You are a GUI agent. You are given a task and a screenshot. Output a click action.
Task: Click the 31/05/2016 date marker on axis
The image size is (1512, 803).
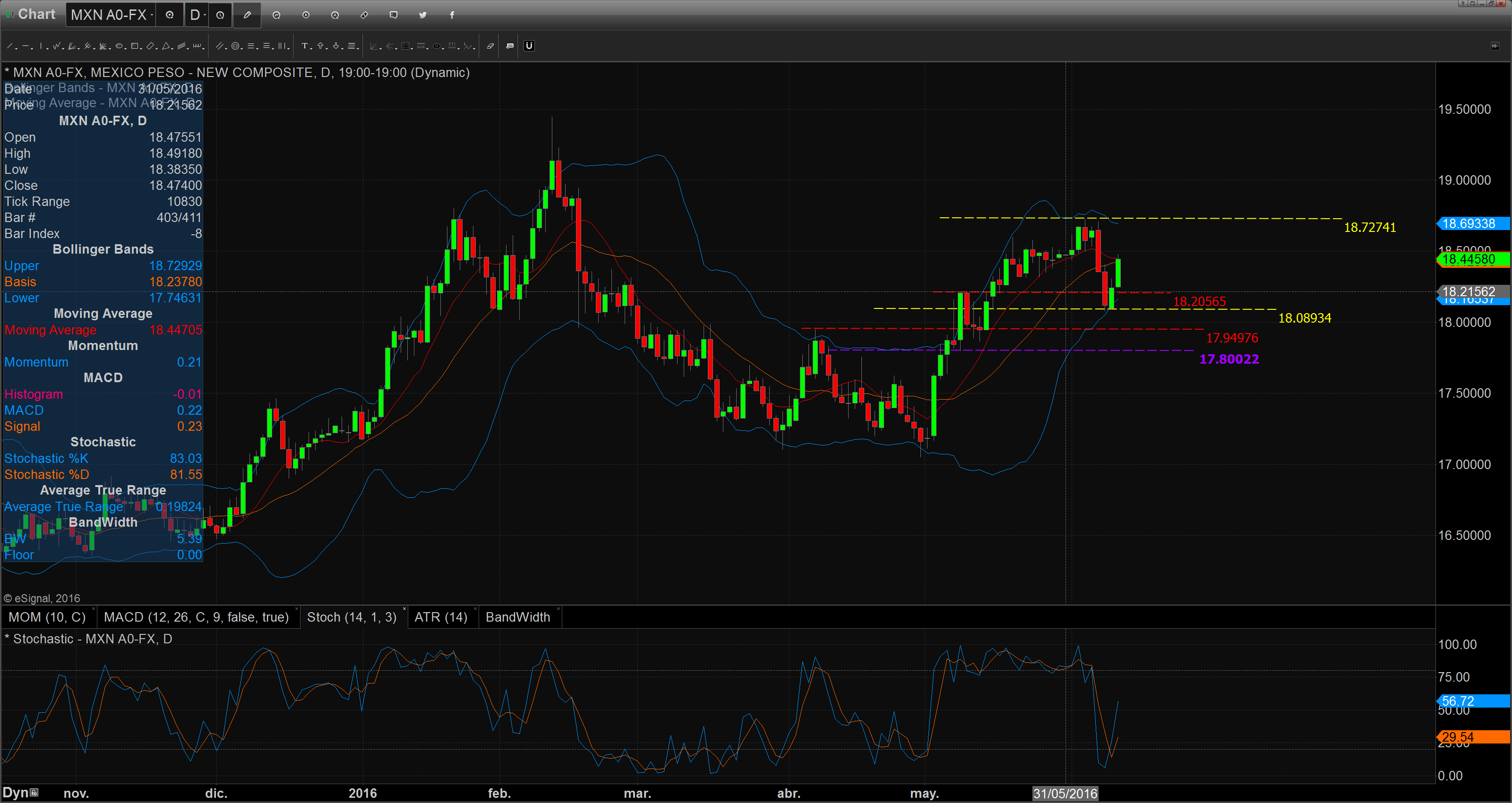pos(1065,794)
